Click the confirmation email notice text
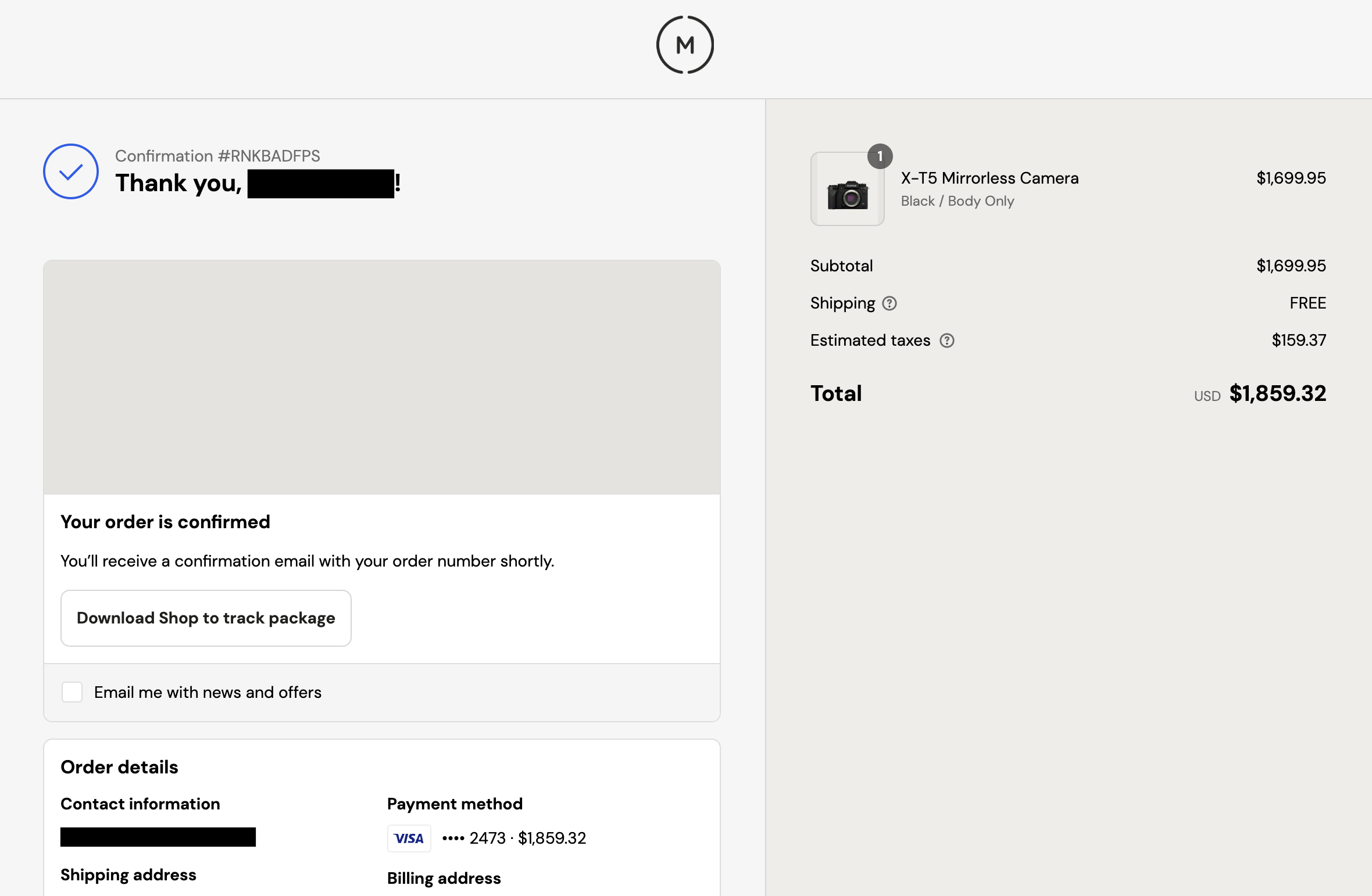Viewport: 1372px width, 896px height. 308,561
